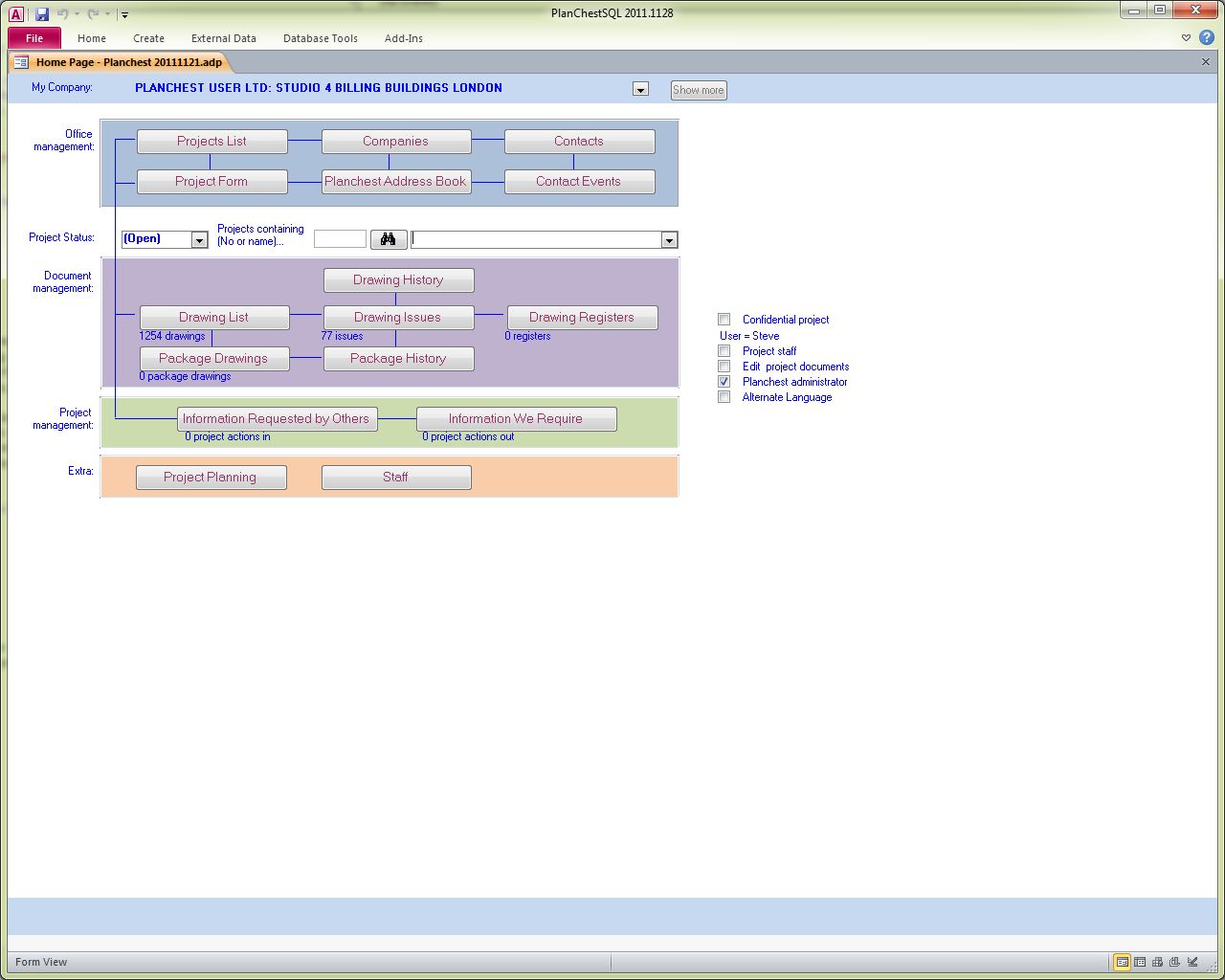
Task: Click the Undo arrow icon
Action: [x=62, y=14]
